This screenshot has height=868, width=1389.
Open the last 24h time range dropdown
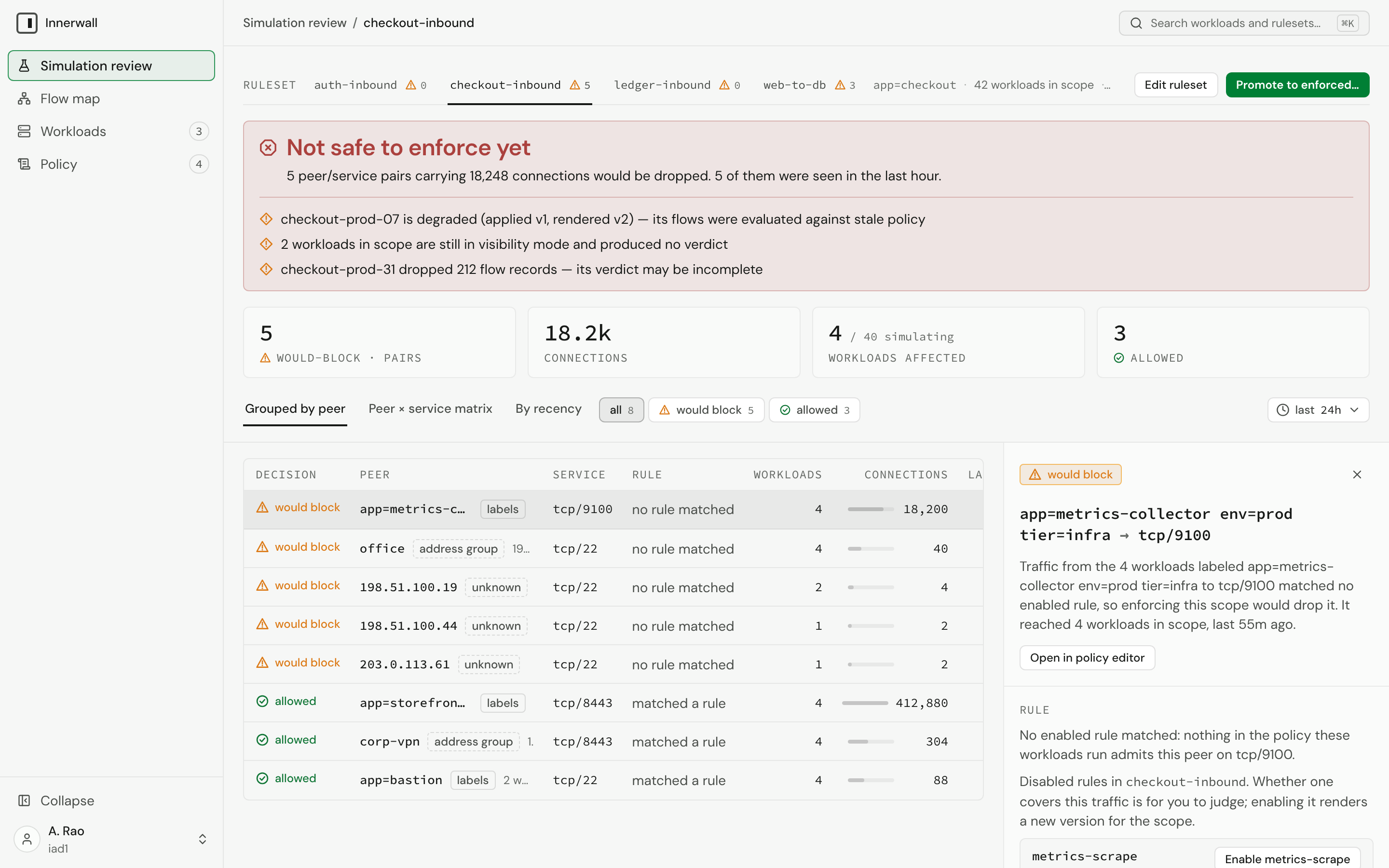click(x=1318, y=410)
